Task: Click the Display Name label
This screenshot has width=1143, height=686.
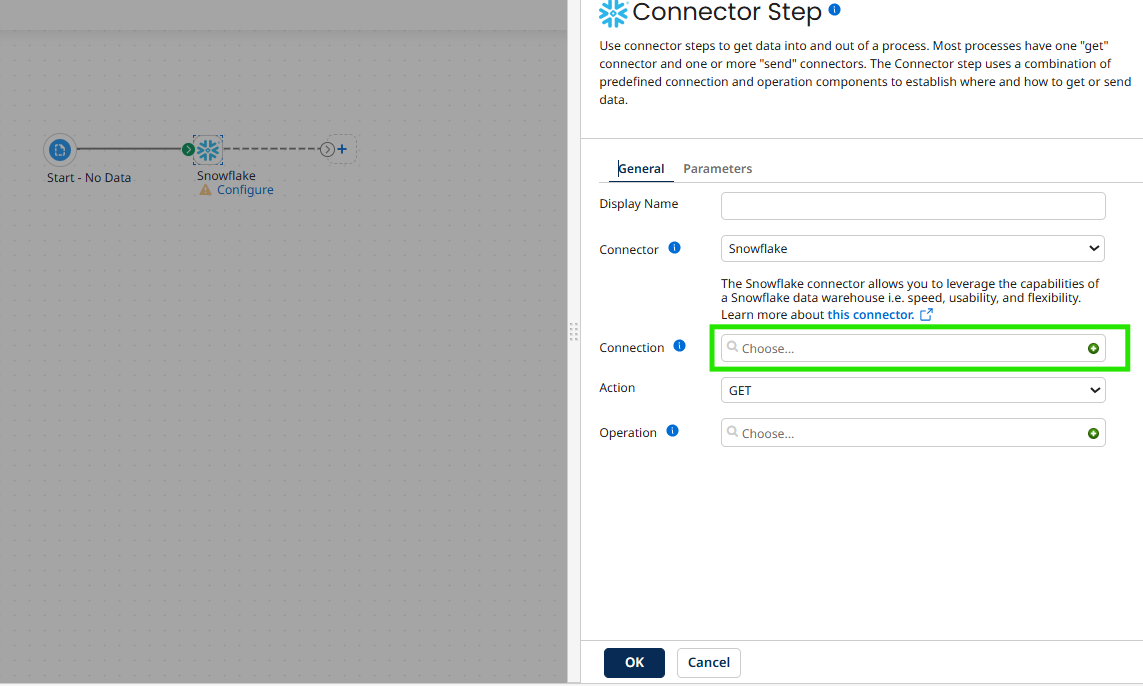Action: coord(639,204)
